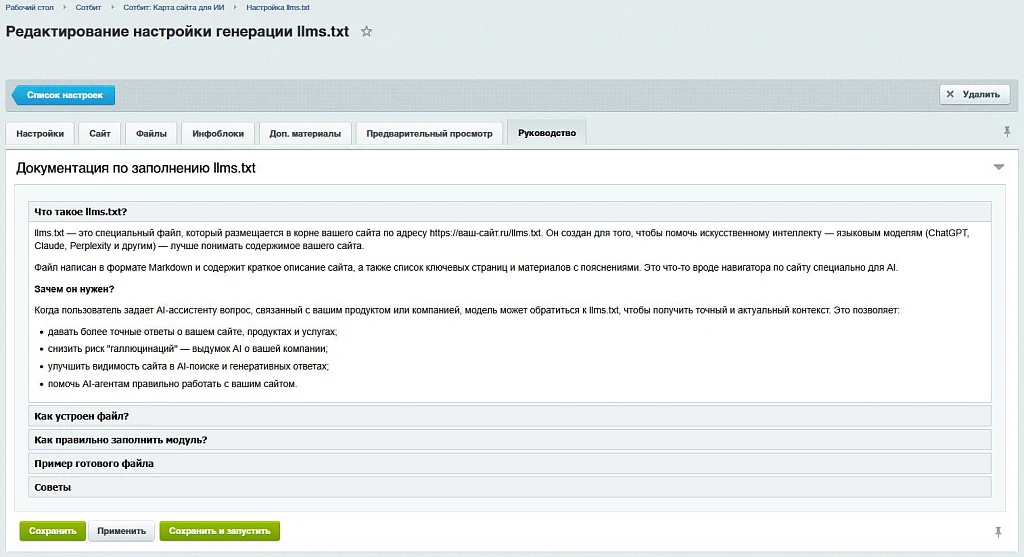Click bullet 'улучшить видимость сайта в AI-поиске'

[188, 366]
